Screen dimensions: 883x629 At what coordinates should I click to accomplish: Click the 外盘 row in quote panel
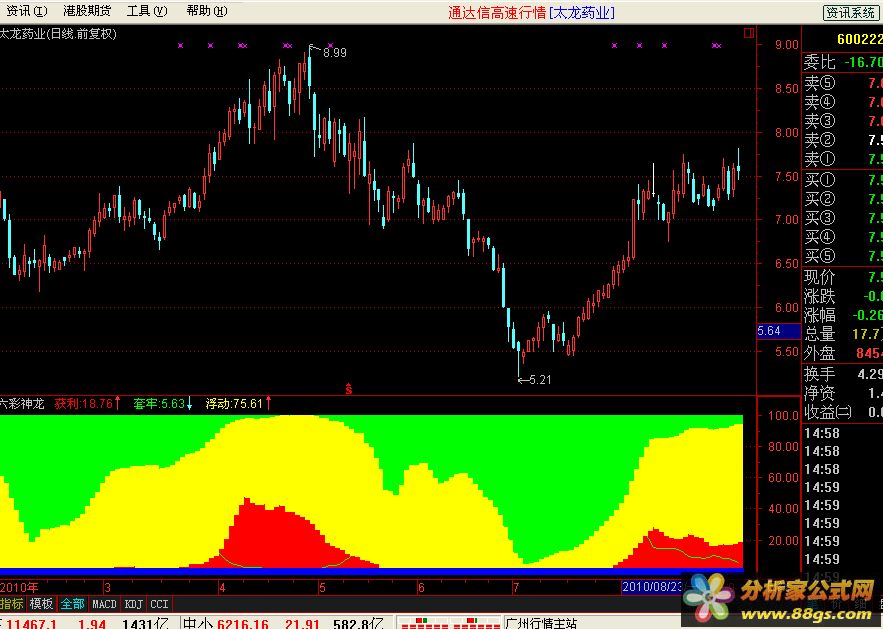(x=842, y=354)
